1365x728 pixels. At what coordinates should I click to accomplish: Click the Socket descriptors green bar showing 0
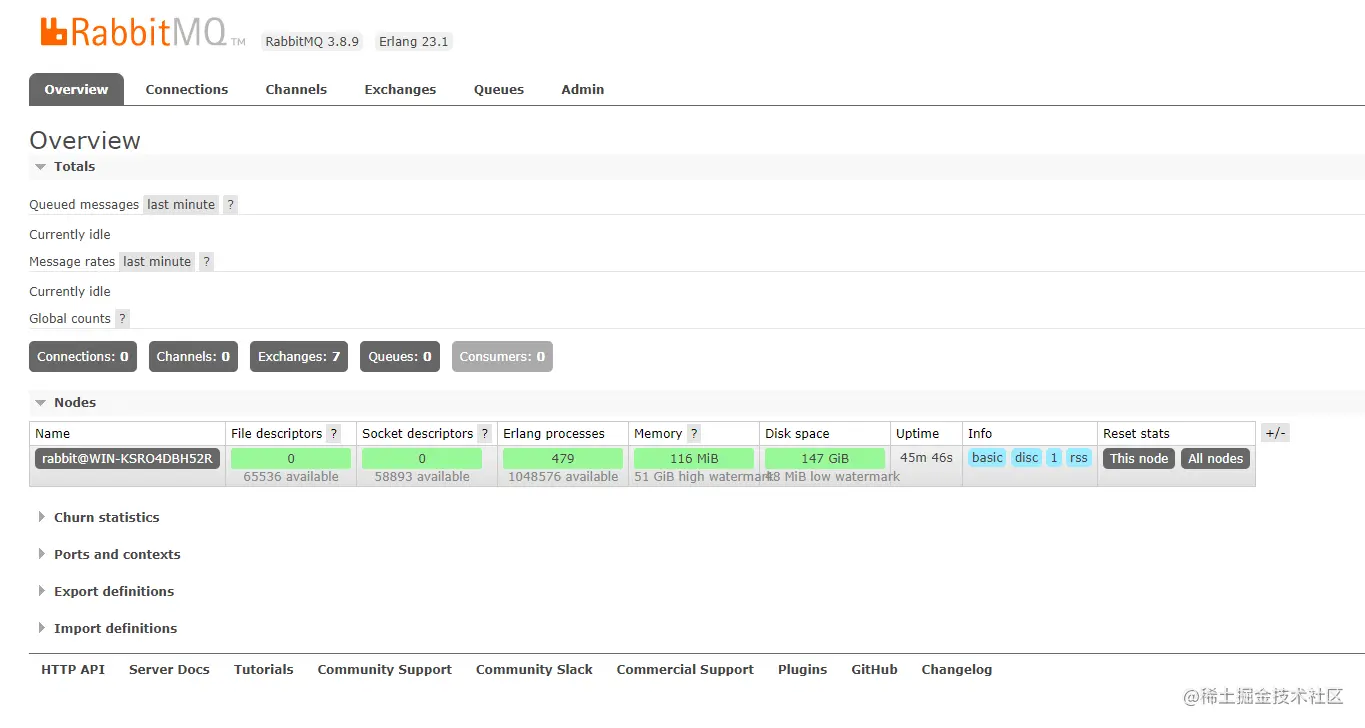click(422, 459)
